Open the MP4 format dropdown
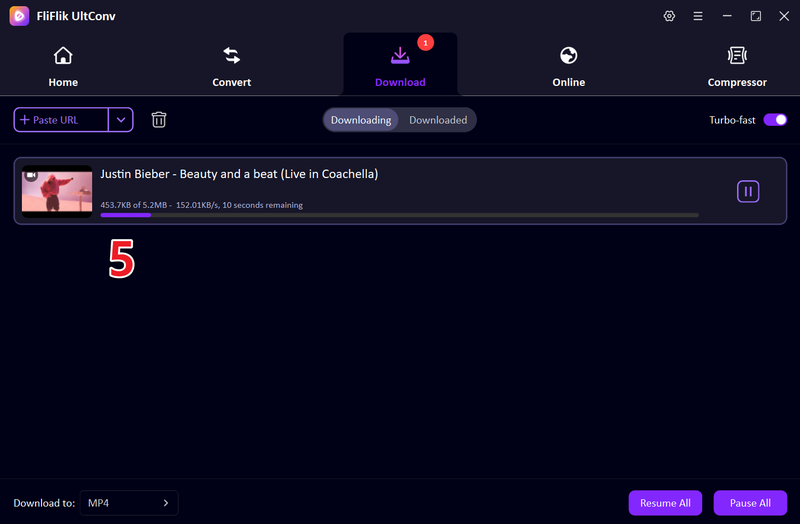 (129, 503)
